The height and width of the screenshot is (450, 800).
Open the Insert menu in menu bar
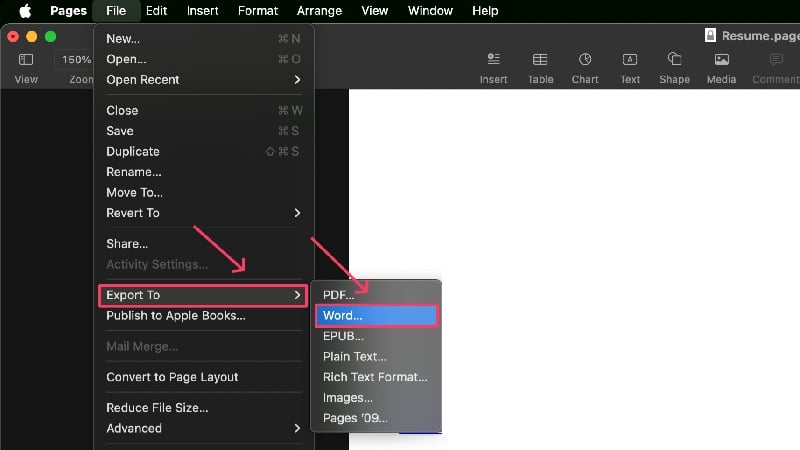point(203,11)
